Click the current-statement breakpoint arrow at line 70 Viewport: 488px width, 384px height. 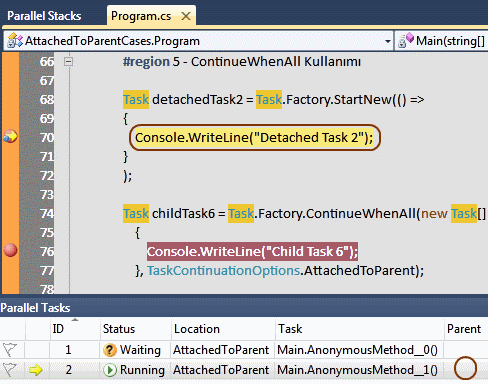point(10,136)
